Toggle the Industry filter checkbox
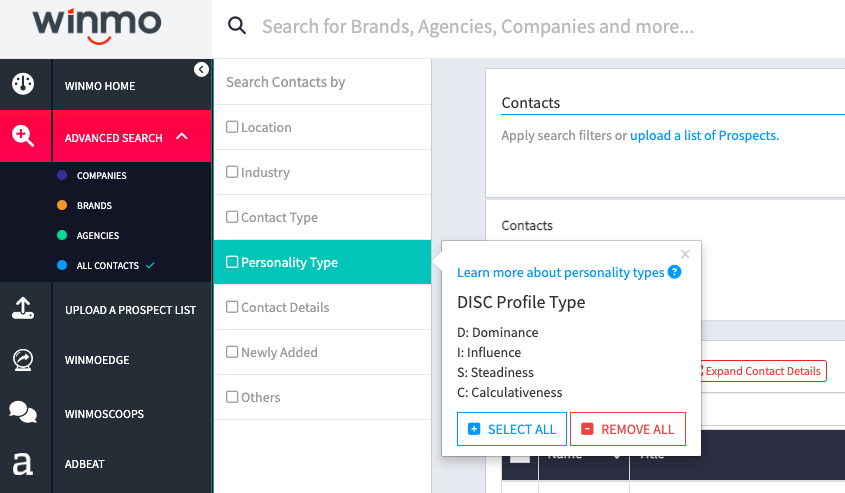Screen dimensions: 845x493 click(232, 172)
